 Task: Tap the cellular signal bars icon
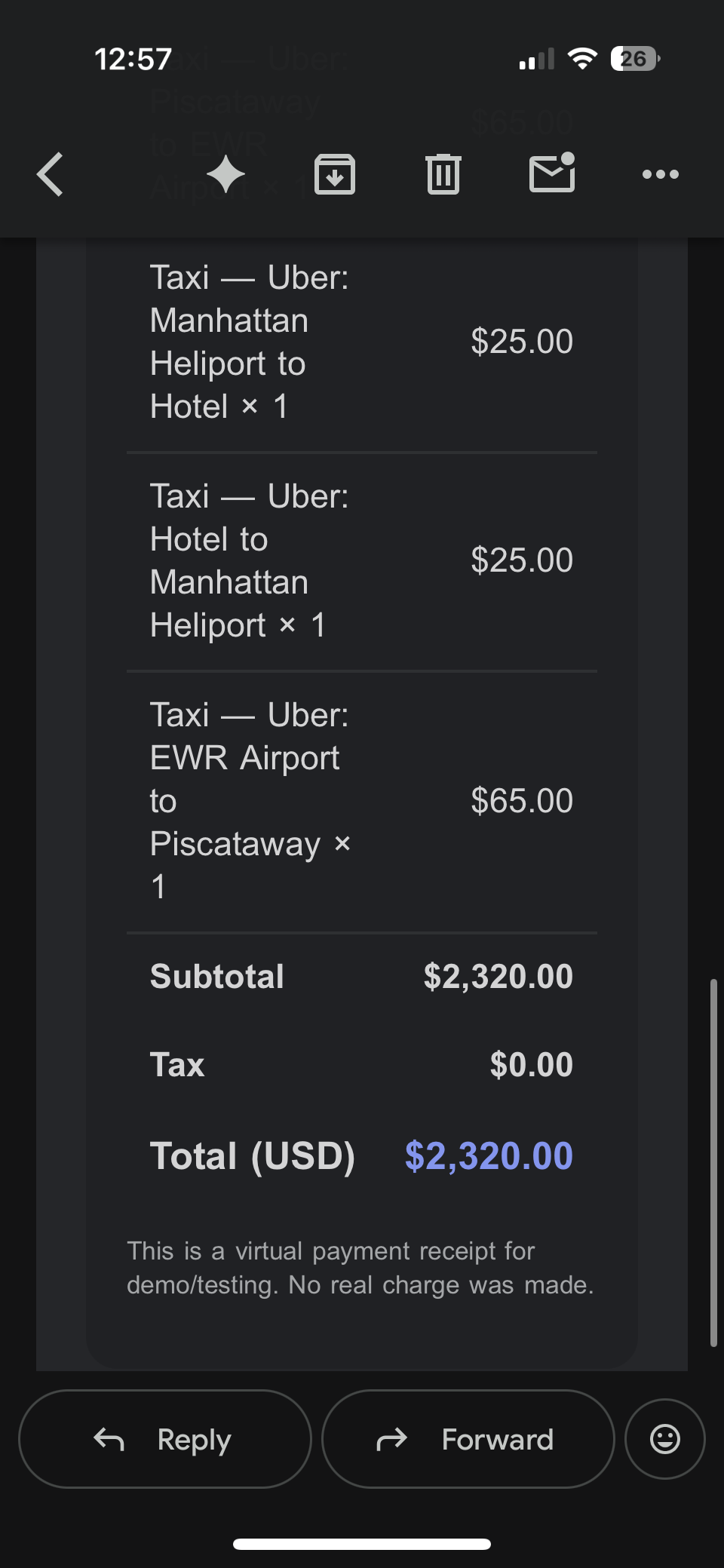tap(537, 59)
